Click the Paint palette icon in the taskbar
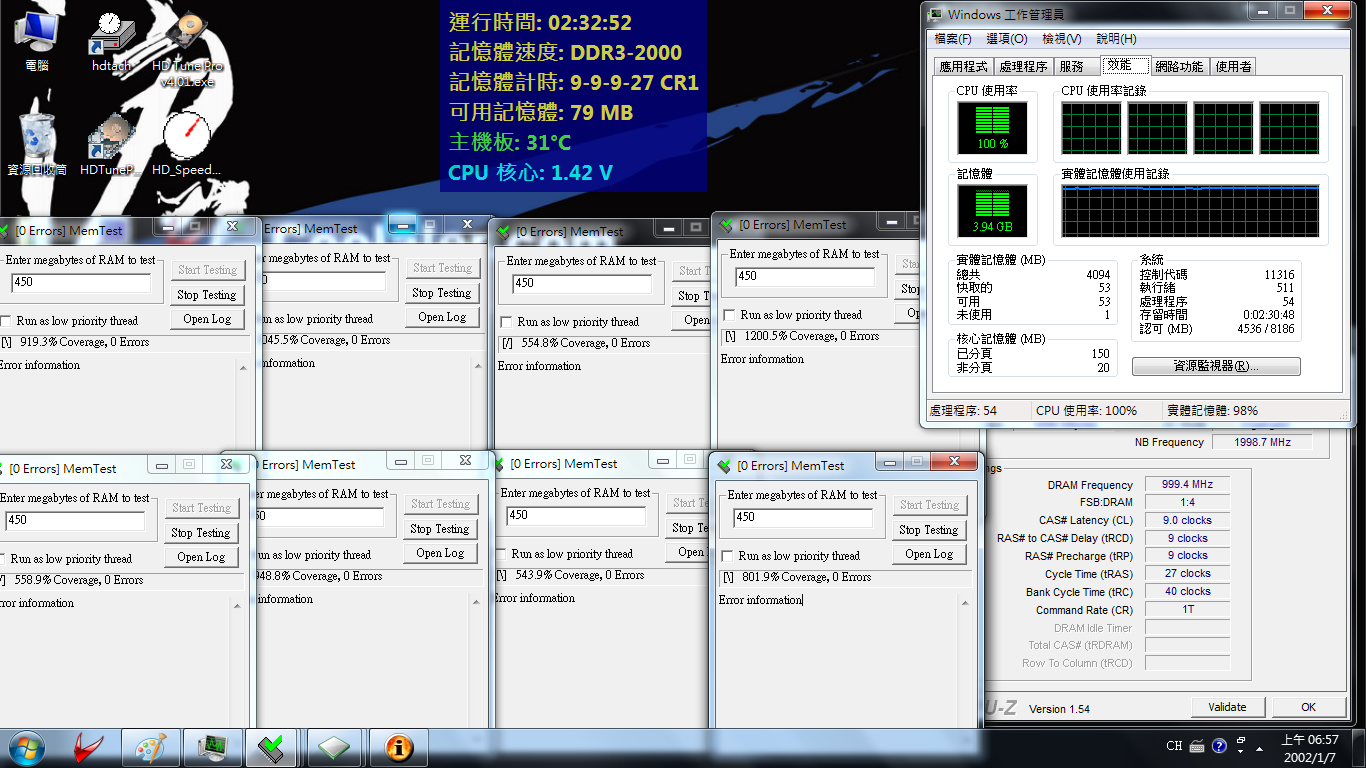 (x=152, y=747)
